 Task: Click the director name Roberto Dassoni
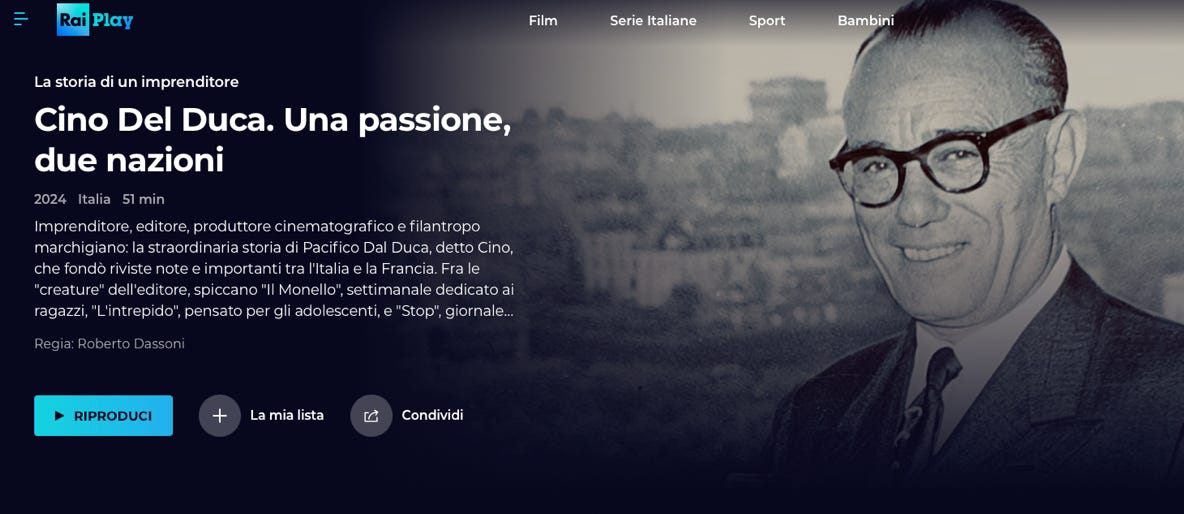pos(131,343)
